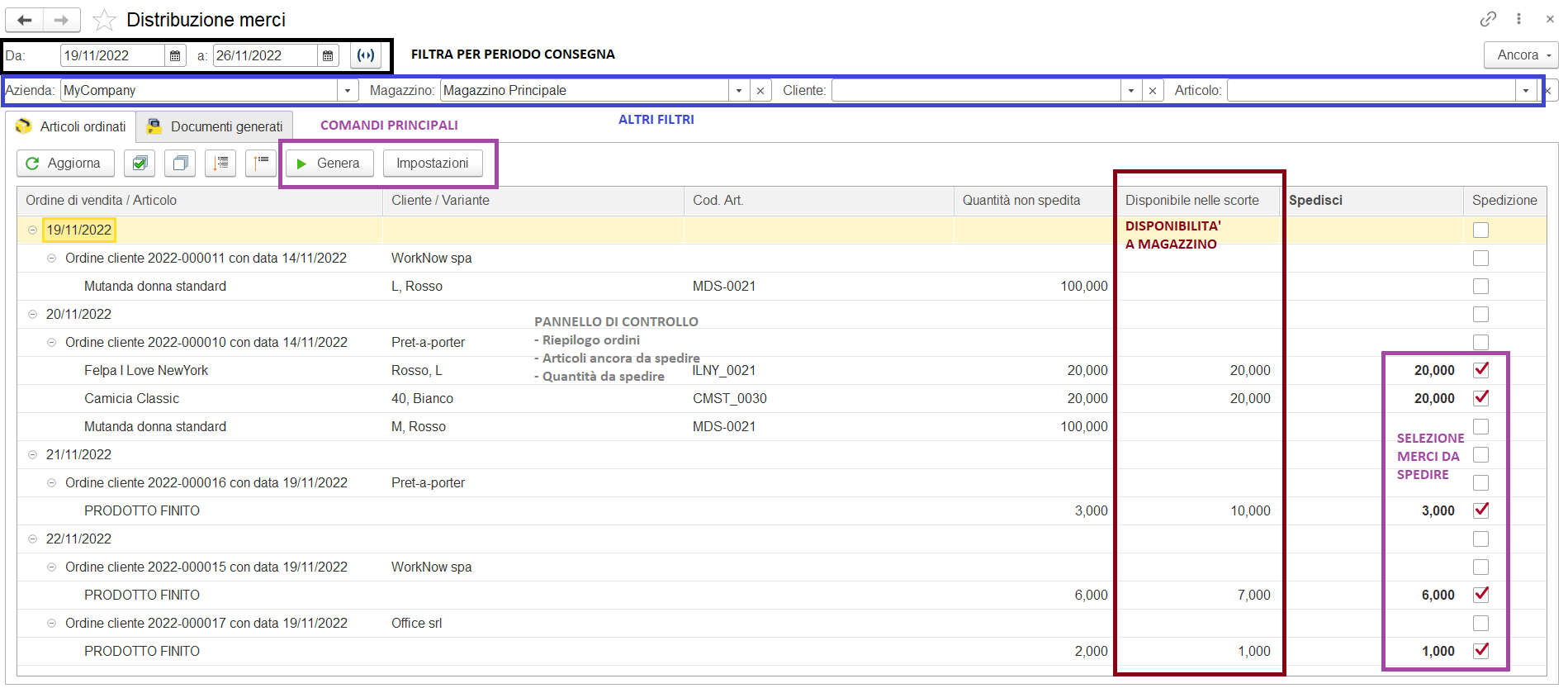Add Distribuzione merci to favorites star

coord(104,20)
